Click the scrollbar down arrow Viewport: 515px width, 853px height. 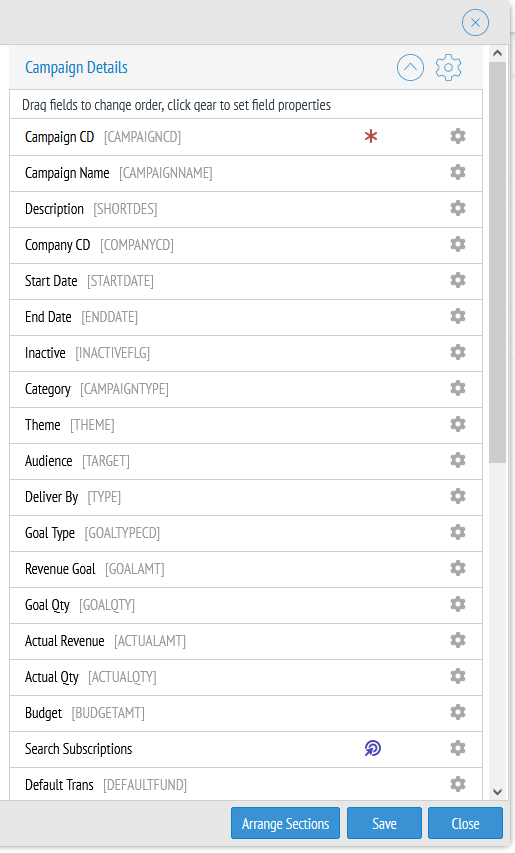(x=497, y=792)
